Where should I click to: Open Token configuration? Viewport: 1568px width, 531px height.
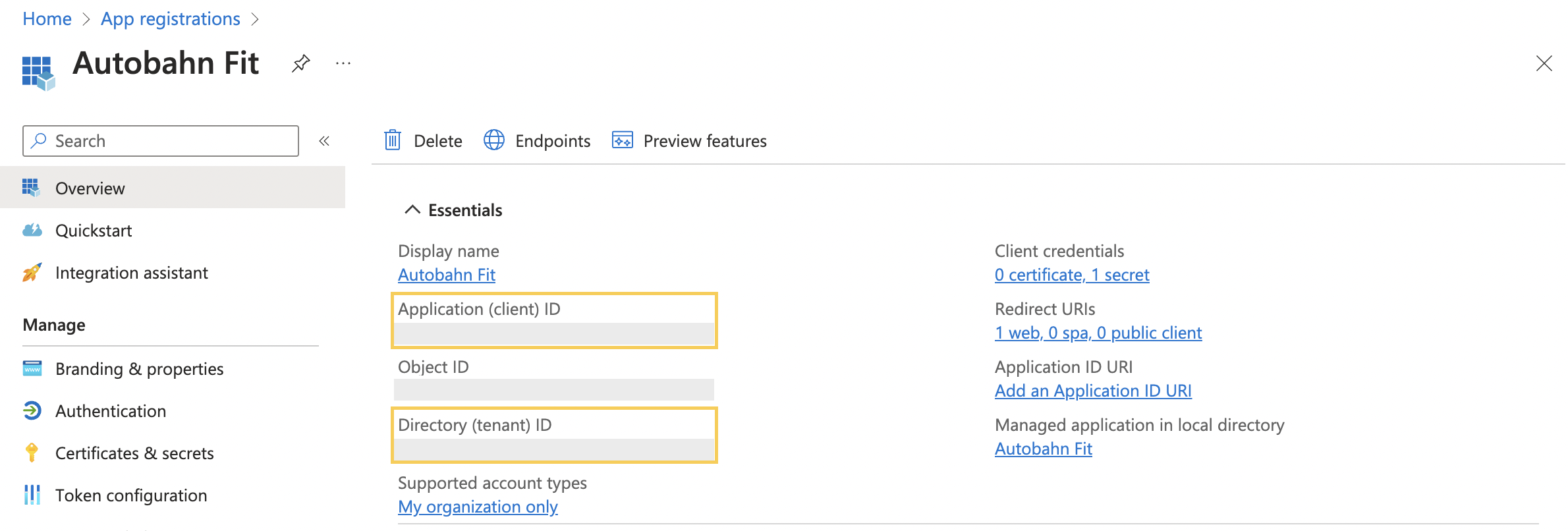click(173, 495)
